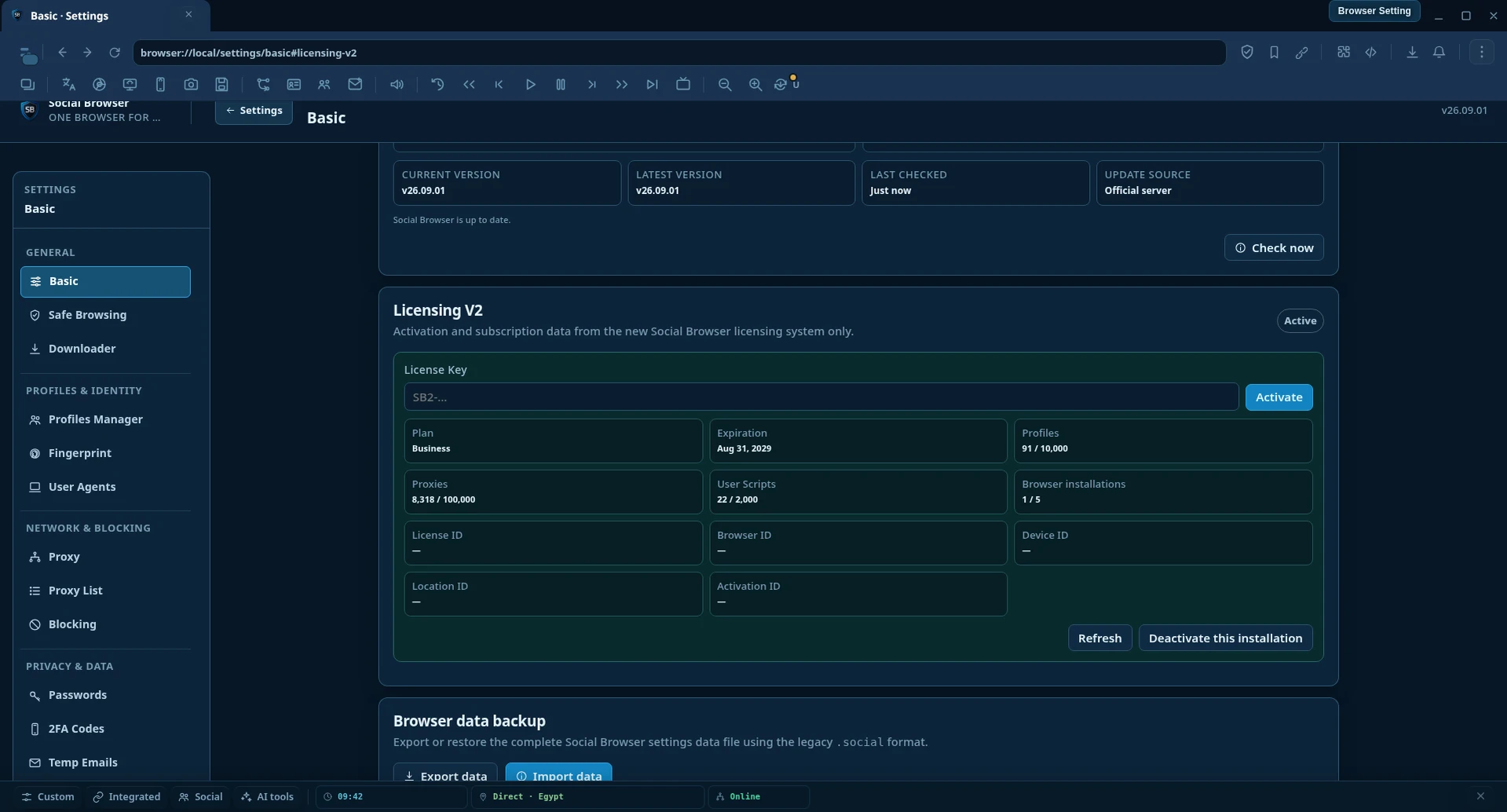Click the translate icon in the toolbar
1507x812 pixels.
(69, 84)
